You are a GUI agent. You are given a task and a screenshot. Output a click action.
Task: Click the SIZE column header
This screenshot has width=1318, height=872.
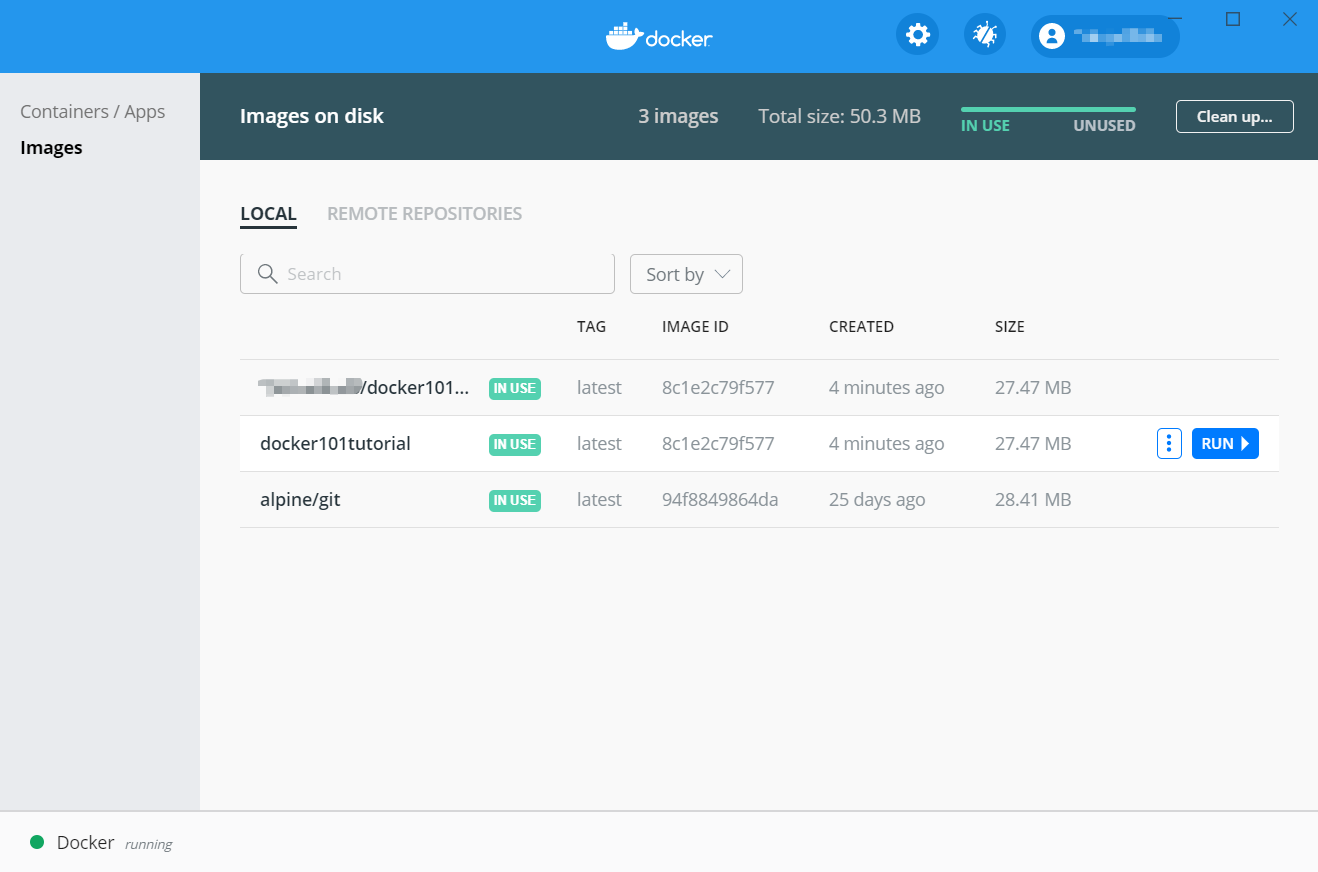click(1010, 327)
